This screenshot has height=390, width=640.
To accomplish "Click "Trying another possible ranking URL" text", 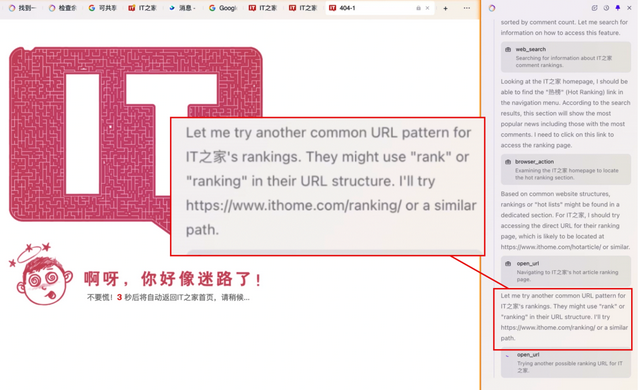I will [x=570, y=367].
